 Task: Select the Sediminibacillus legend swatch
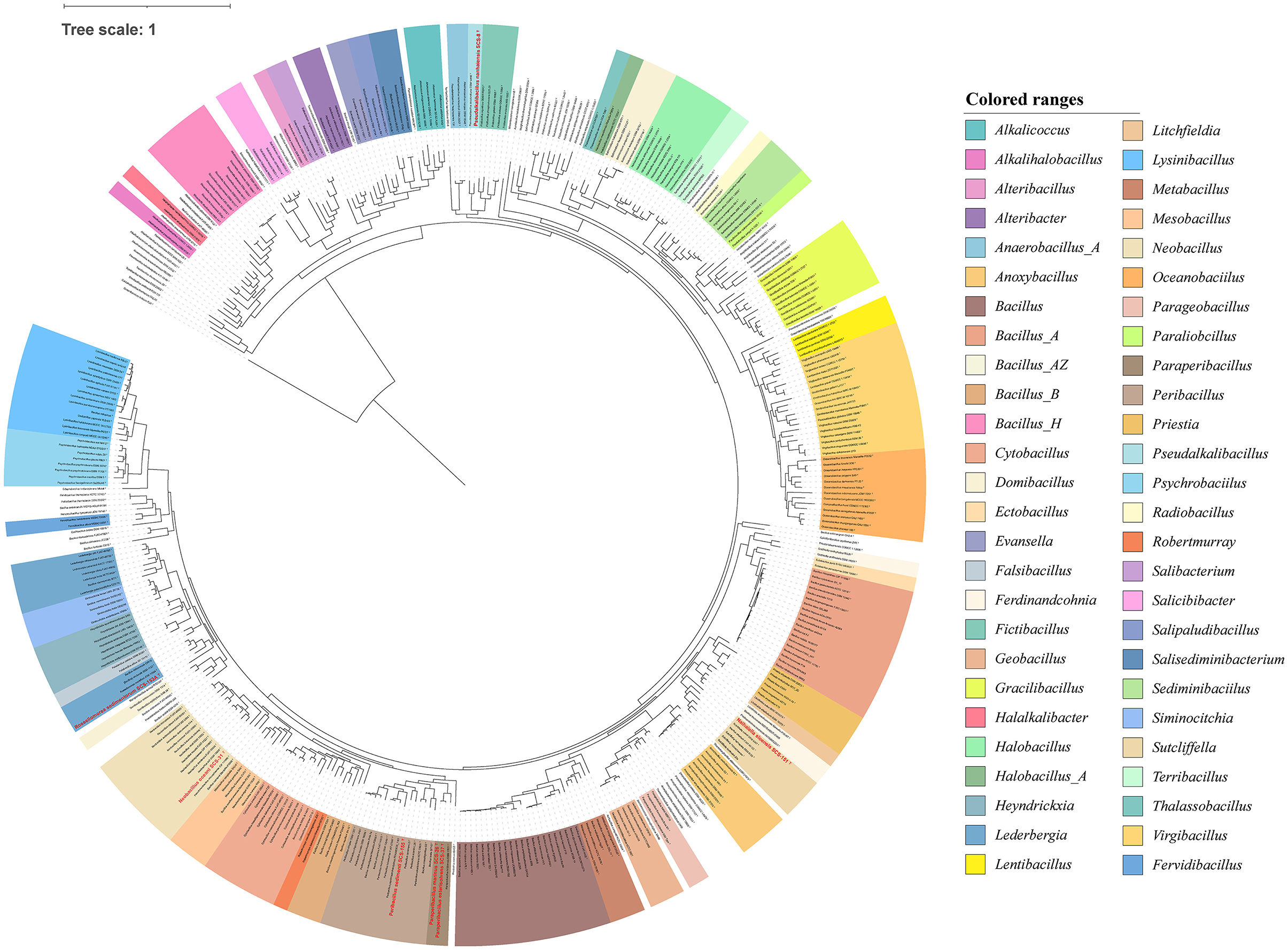[x=1132, y=688]
